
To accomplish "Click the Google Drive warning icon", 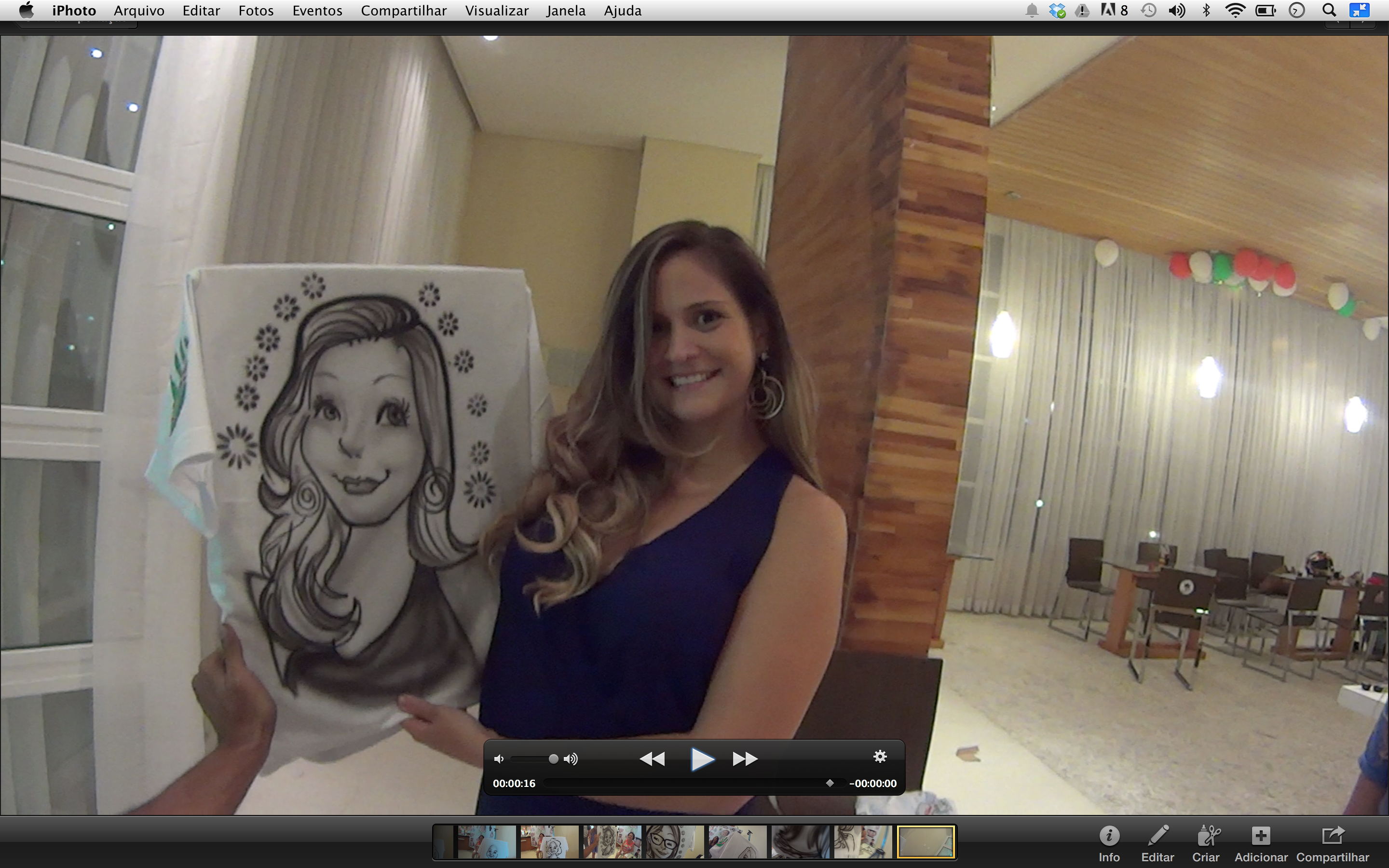I will coord(1082,10).
